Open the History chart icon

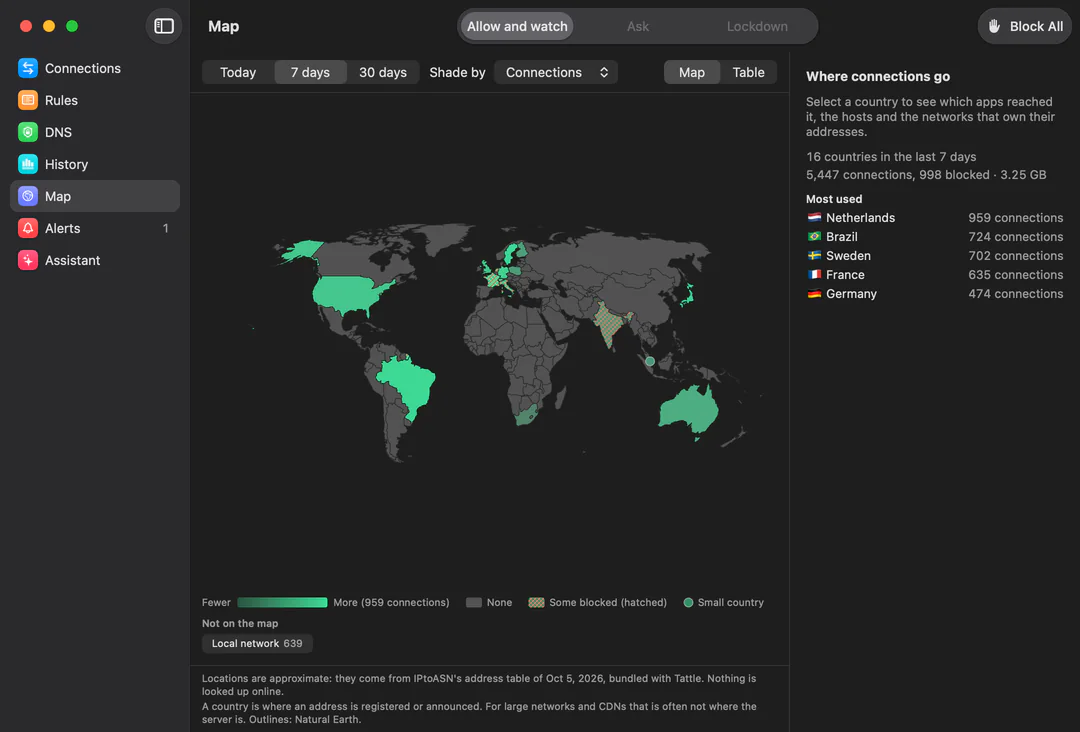[28, 164]
